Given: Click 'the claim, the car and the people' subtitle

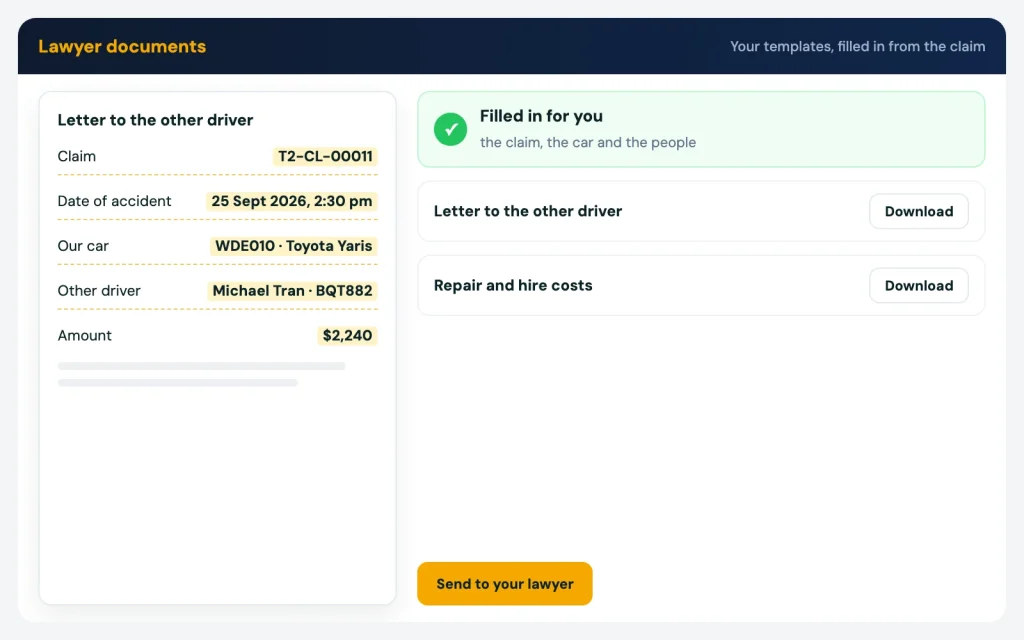Looking at the screenshot, I should pos(588,142).
